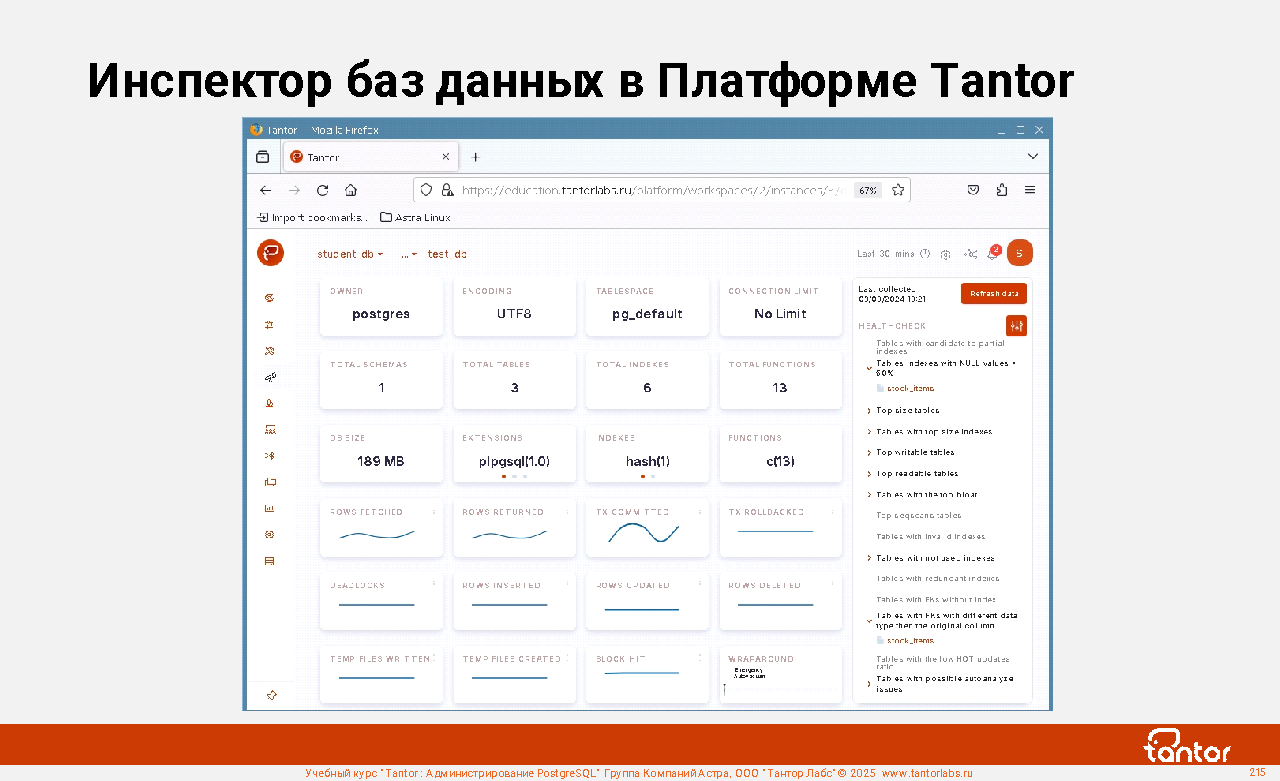Open the Tx Committed card options menu
Screen dimensions: 1280x781
700,512
